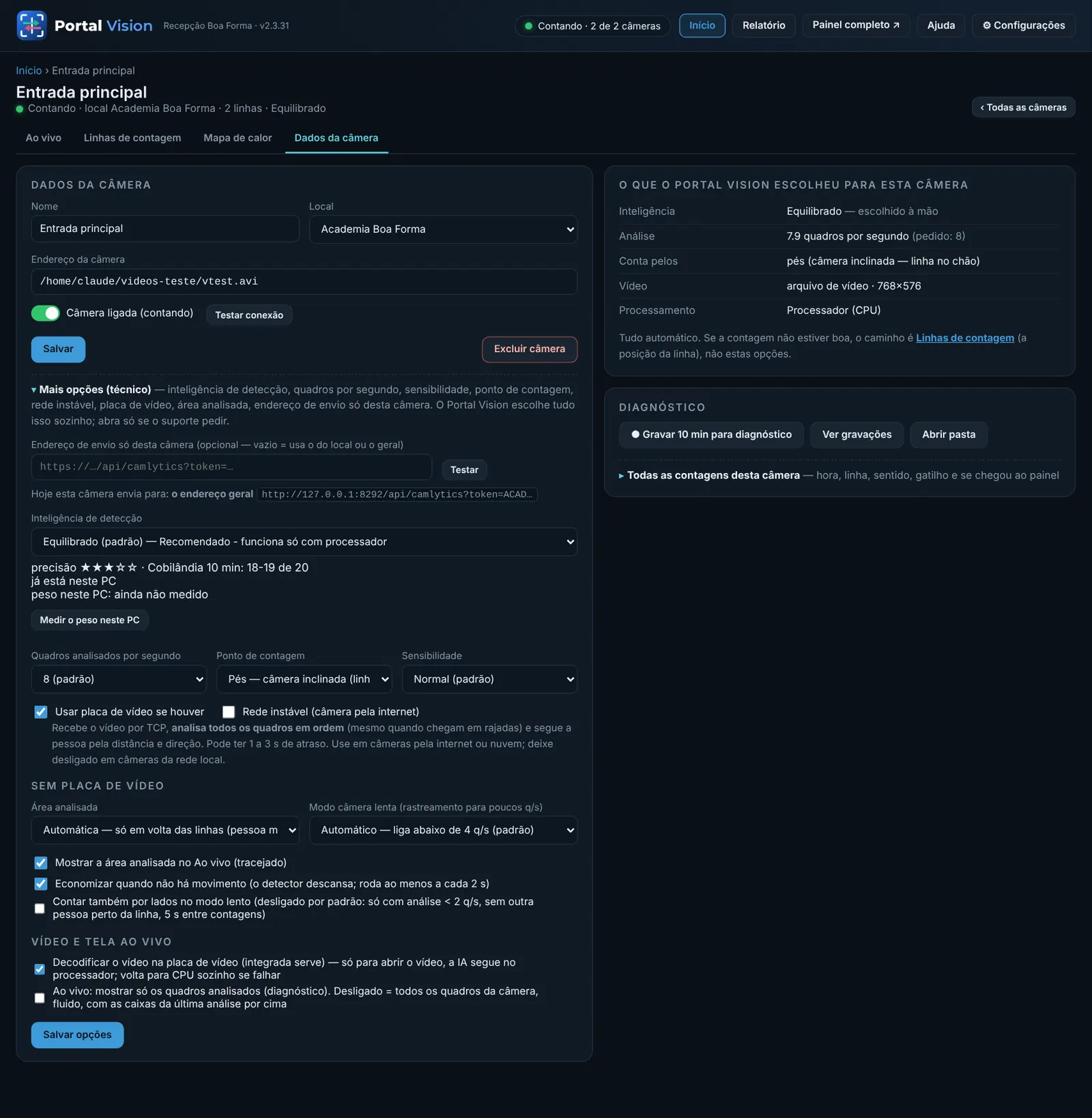
Task: Click 'Recepção Boa Forma · v2.3.31' header text
Action: pos(226,26)
